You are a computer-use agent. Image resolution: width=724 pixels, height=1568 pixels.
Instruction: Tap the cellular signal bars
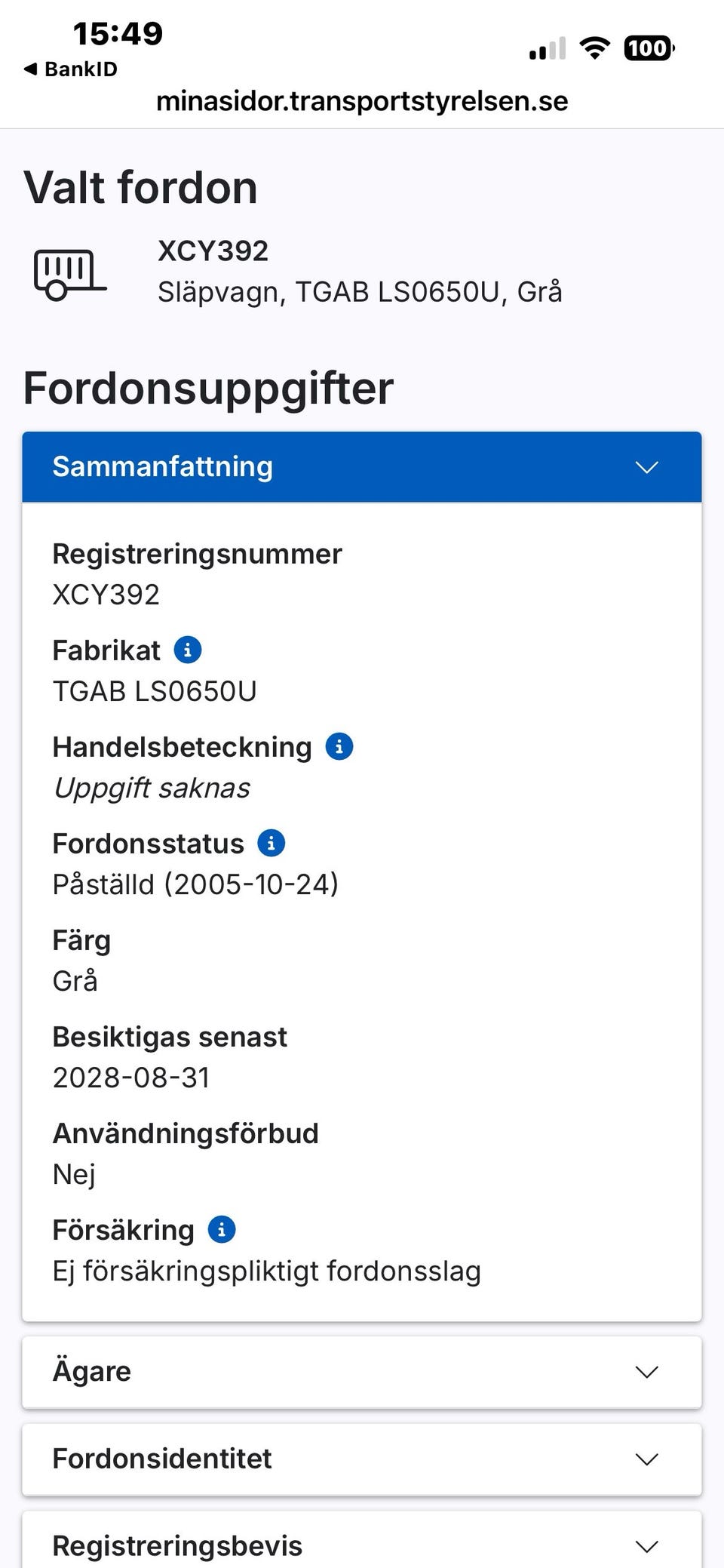coord(548,49)
